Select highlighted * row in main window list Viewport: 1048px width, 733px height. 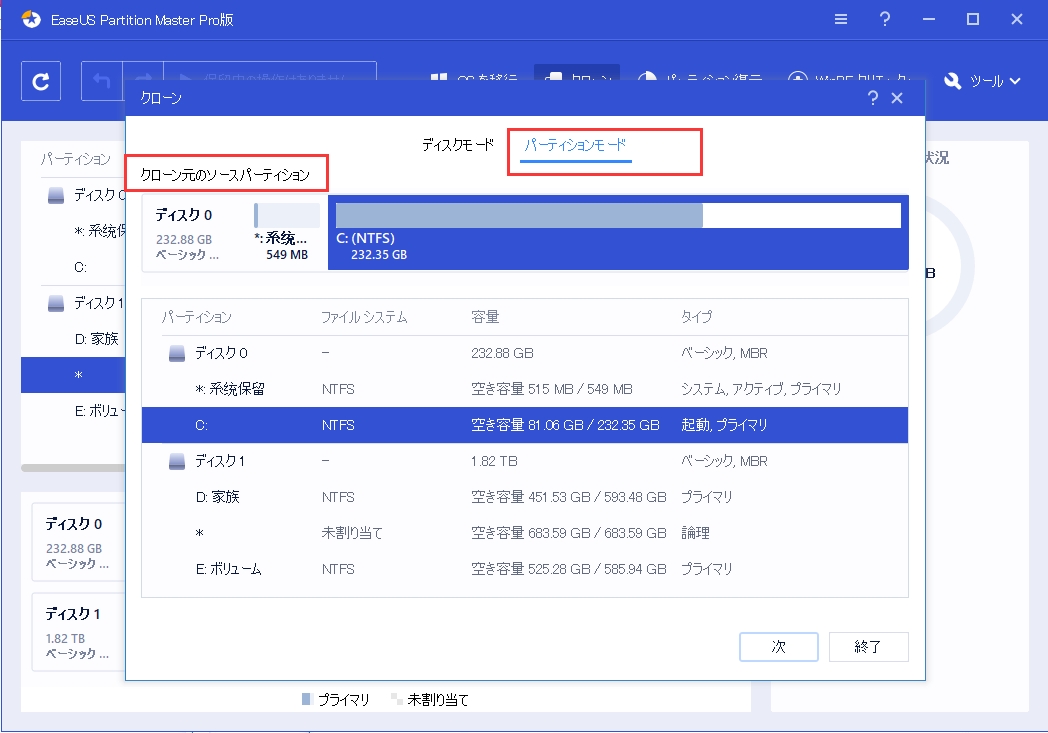tap(74, 375)
